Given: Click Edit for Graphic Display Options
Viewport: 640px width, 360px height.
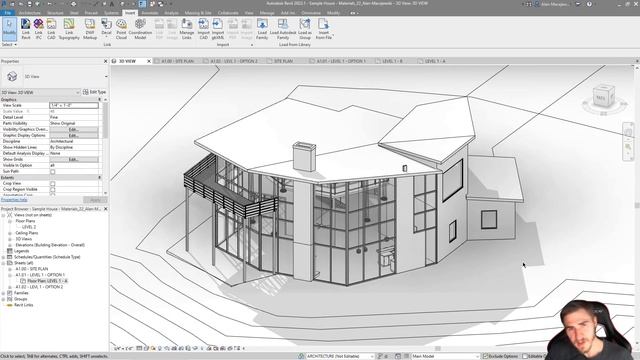Looking at the screenshot, I should pos(74,136).
